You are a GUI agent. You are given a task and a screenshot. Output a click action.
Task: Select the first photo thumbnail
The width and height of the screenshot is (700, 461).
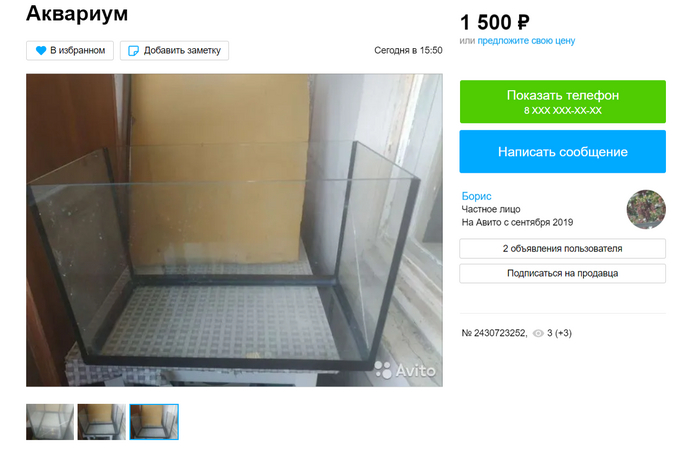coord(50,422)
